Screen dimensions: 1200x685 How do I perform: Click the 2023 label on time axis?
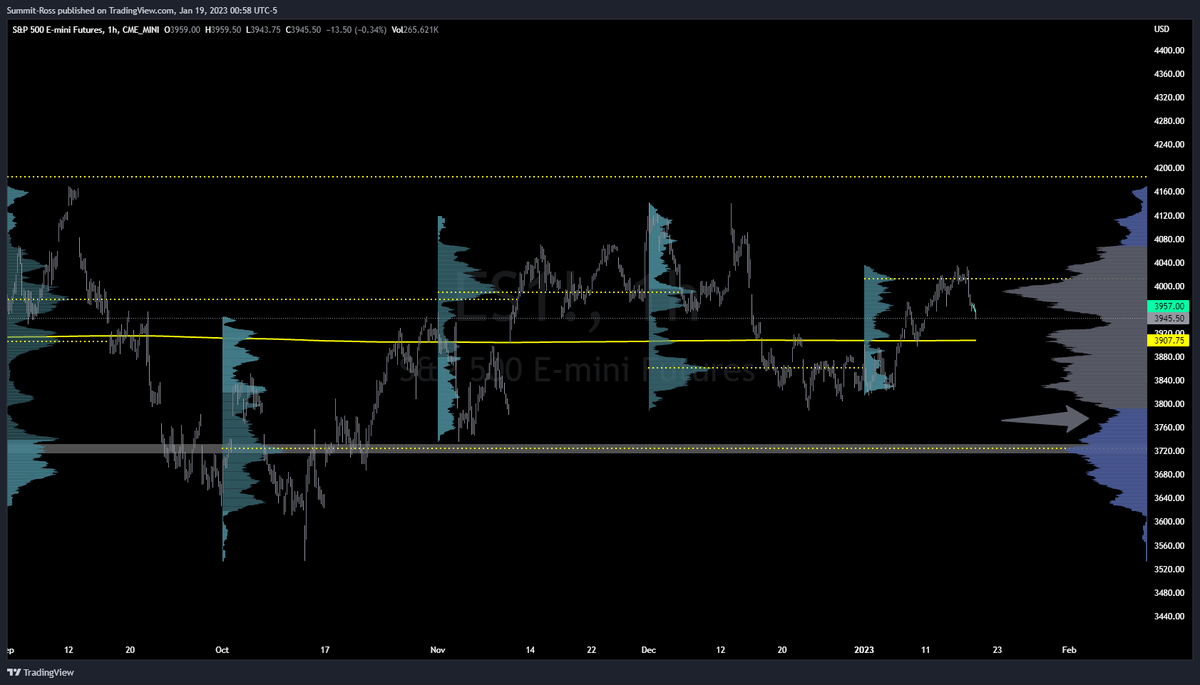click(862, 650)
